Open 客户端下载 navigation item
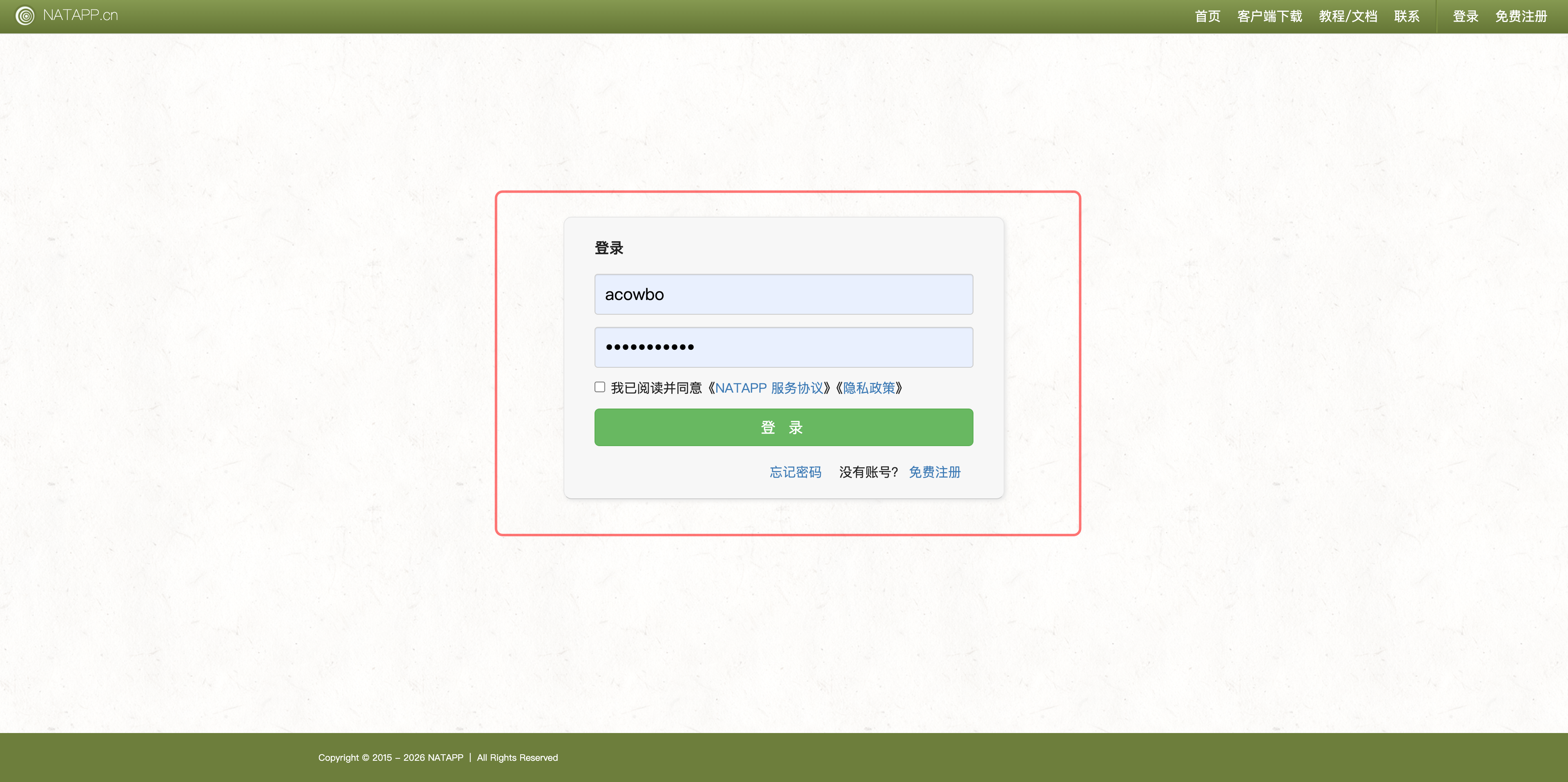Viewport: 1568px width, 782px height. (x=1269, y=16)
